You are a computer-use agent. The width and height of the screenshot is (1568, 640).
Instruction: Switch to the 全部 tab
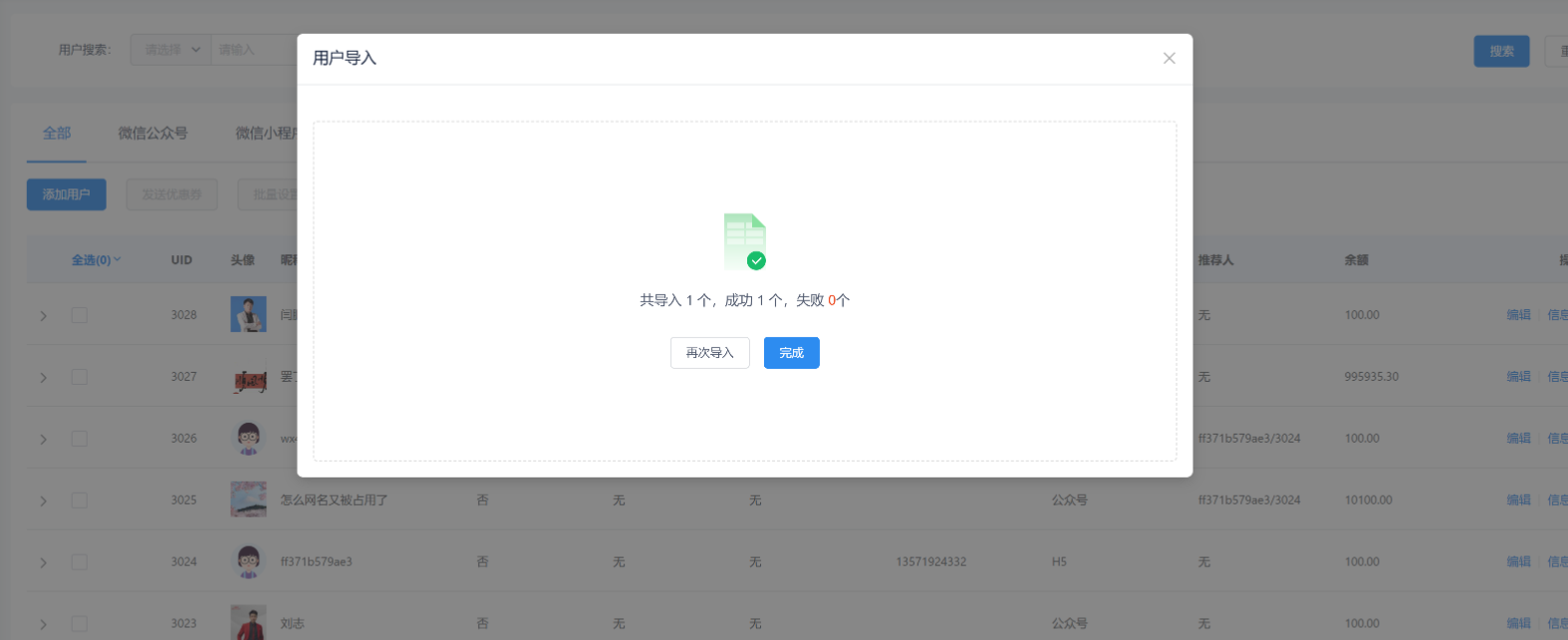[x=57, y=134]
